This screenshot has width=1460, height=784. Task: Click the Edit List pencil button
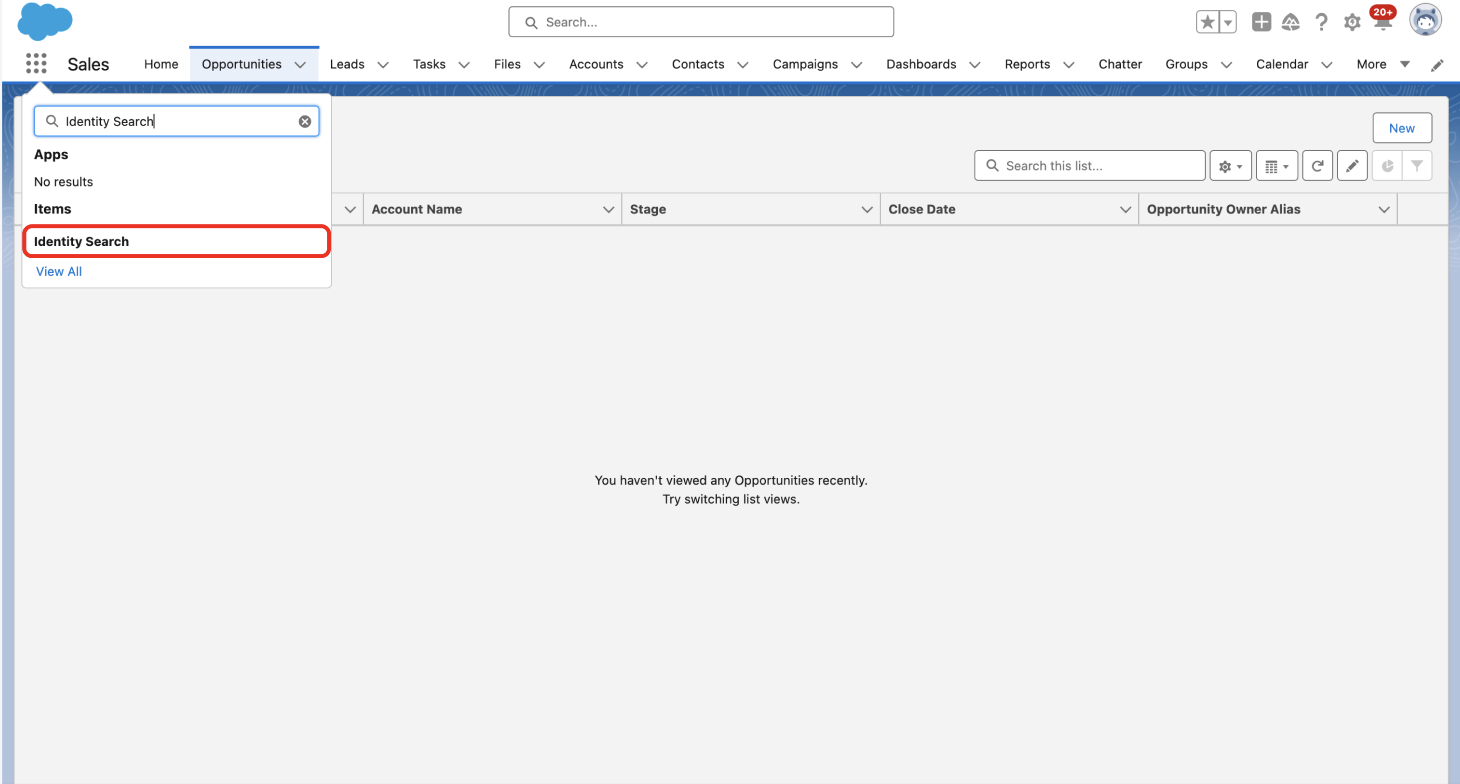1352,166
